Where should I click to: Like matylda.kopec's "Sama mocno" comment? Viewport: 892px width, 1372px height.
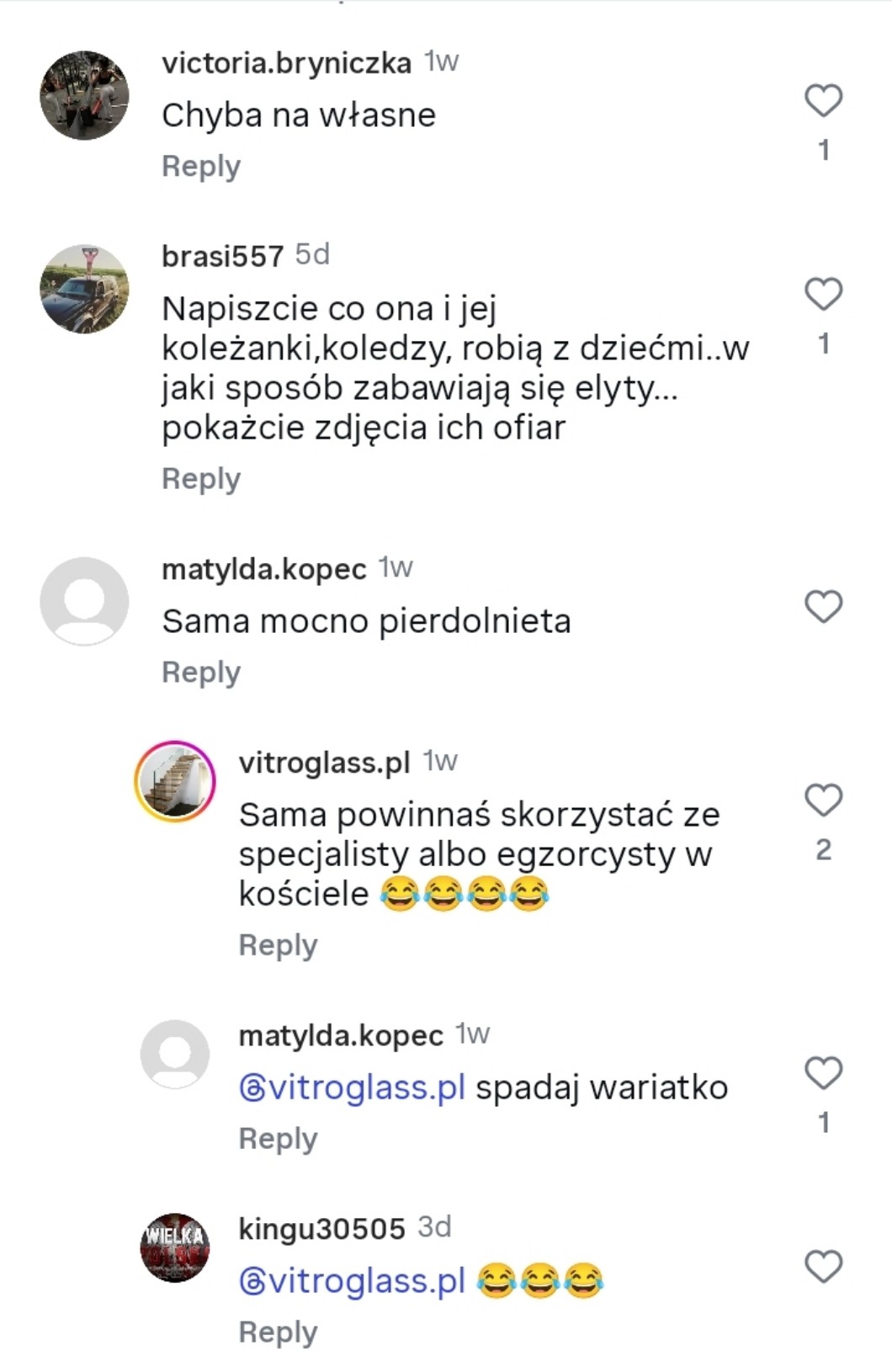tap(823, 607)
